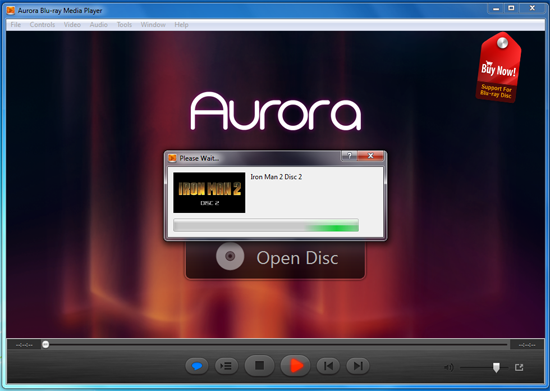Click the seek bar position knob
550x391 pixels.
(x=46, y=344)
